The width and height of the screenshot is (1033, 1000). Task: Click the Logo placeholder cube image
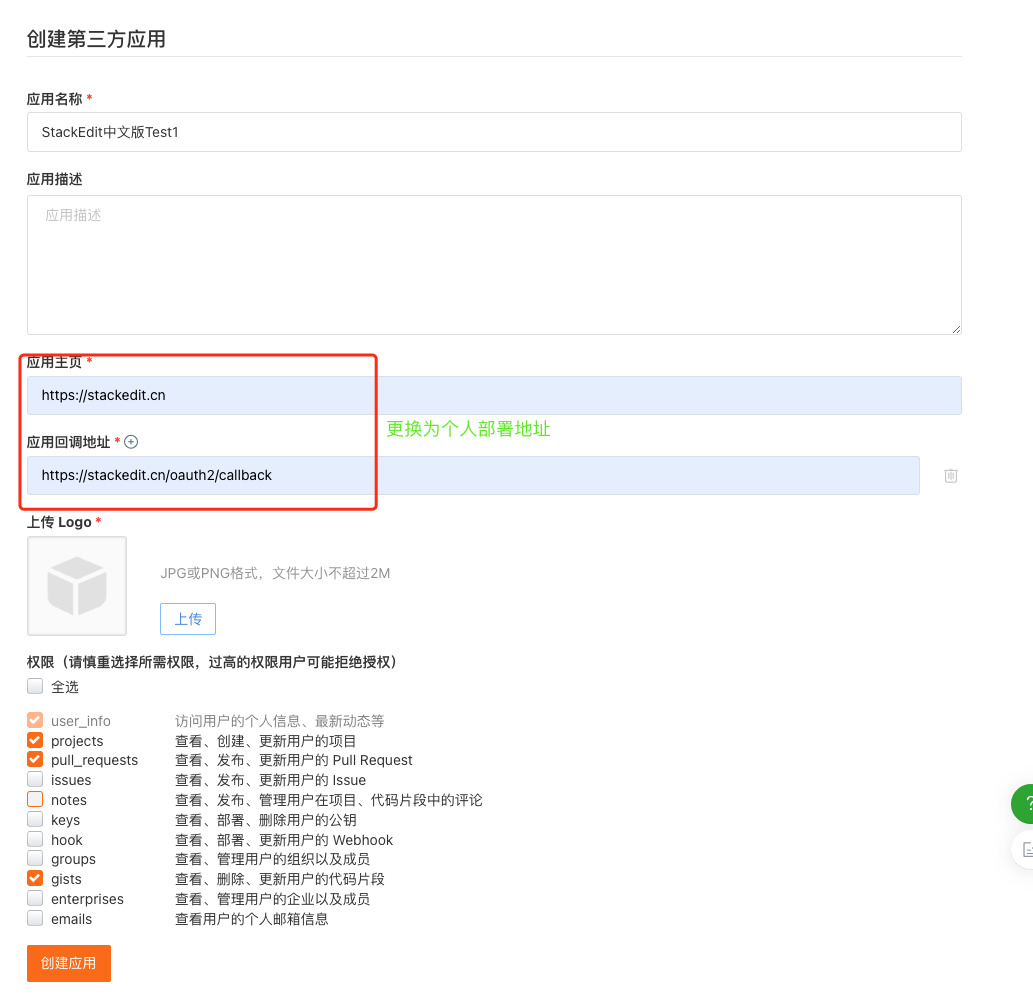[x=77, y=586]
